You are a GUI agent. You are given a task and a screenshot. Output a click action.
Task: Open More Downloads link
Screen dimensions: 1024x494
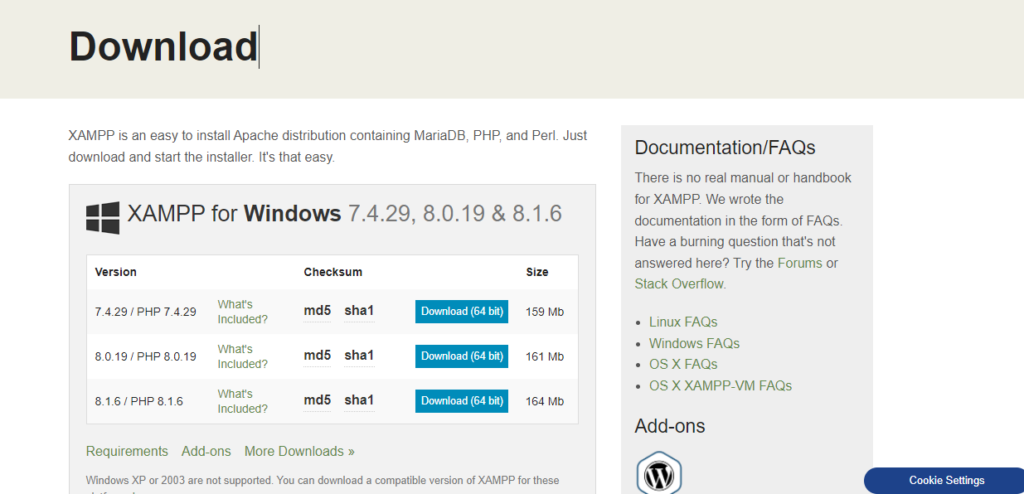click(x=299, y=452)
